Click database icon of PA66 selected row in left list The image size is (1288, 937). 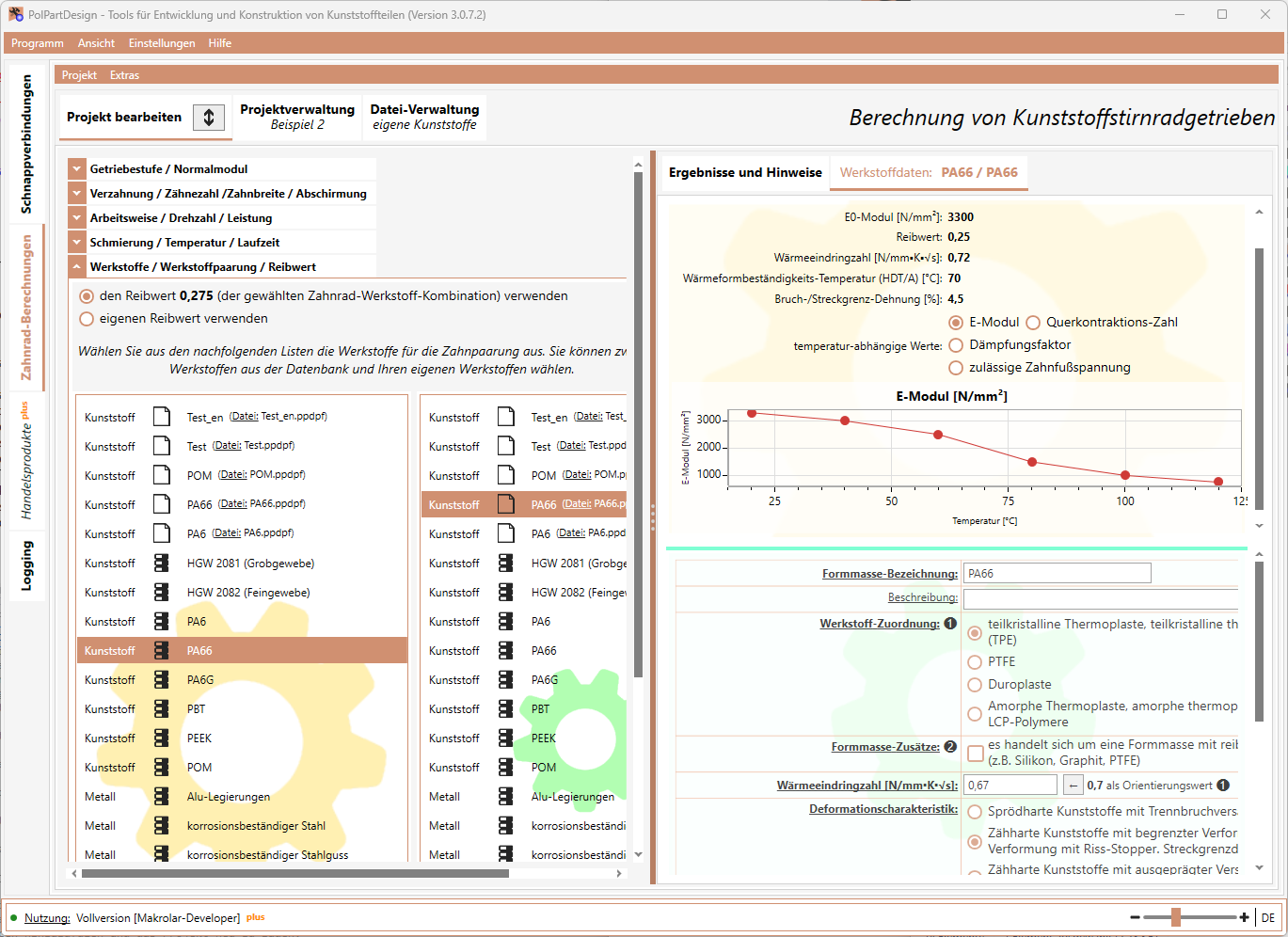tap(162, 650)
